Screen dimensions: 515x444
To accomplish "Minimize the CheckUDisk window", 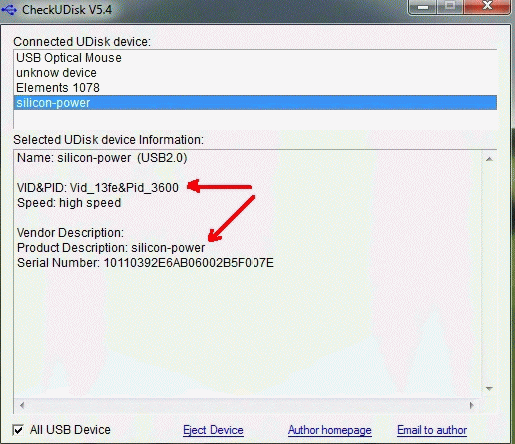I will click(x=422, y=7).
